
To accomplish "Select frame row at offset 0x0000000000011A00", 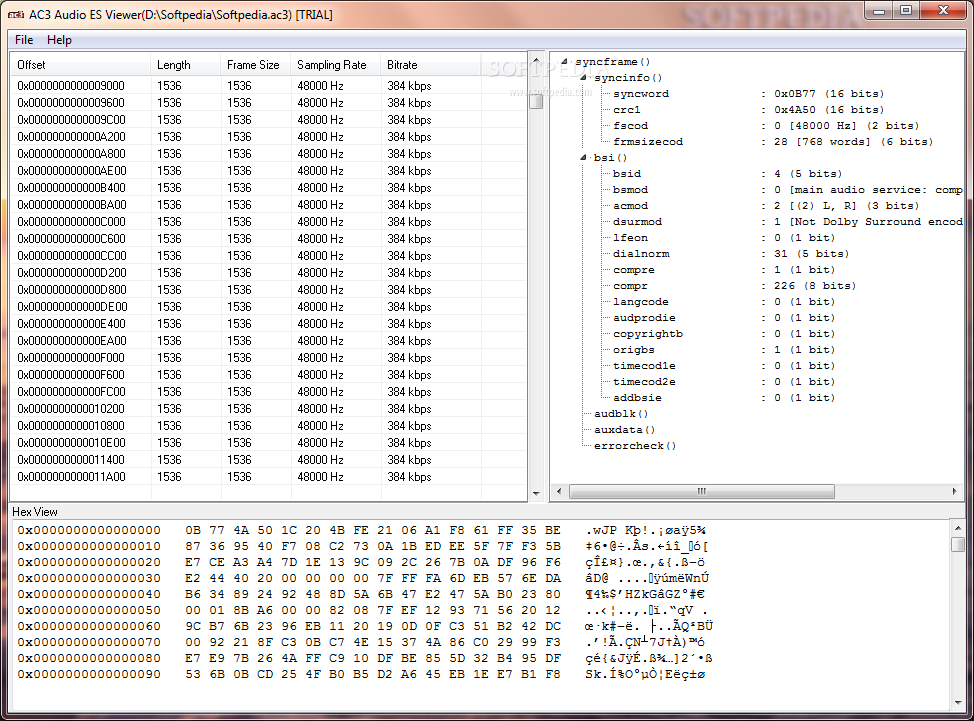I will click(268, 477).
